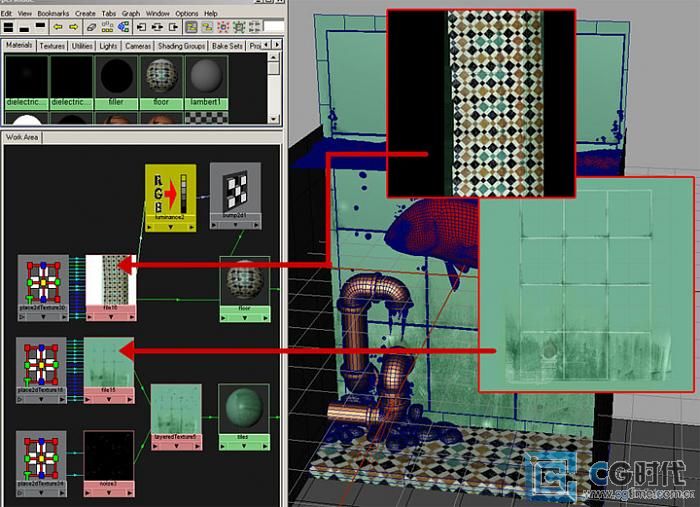Screen dimensions: 700x507
Task: Go to next graph with right arrow
Action: (74, 27)
